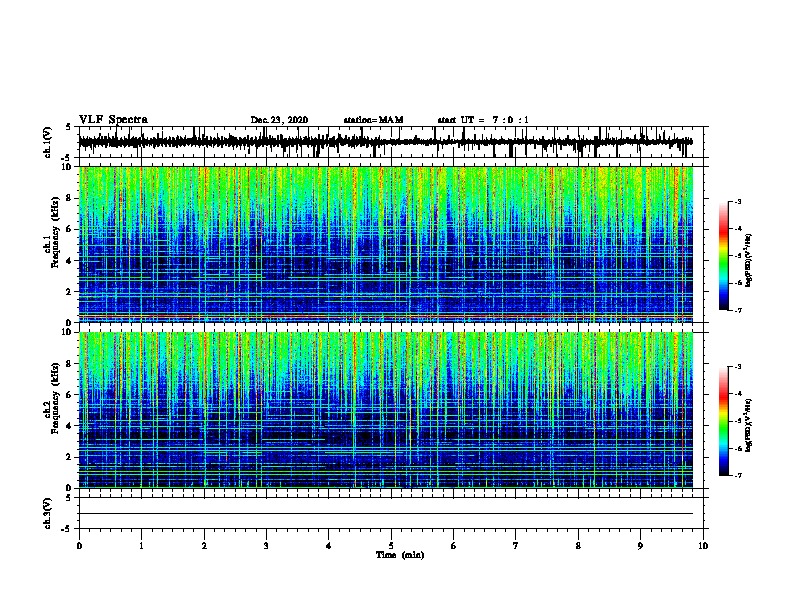Click time axis tick label "5"
The image size is (792, 612).
(x=391, y=545)
